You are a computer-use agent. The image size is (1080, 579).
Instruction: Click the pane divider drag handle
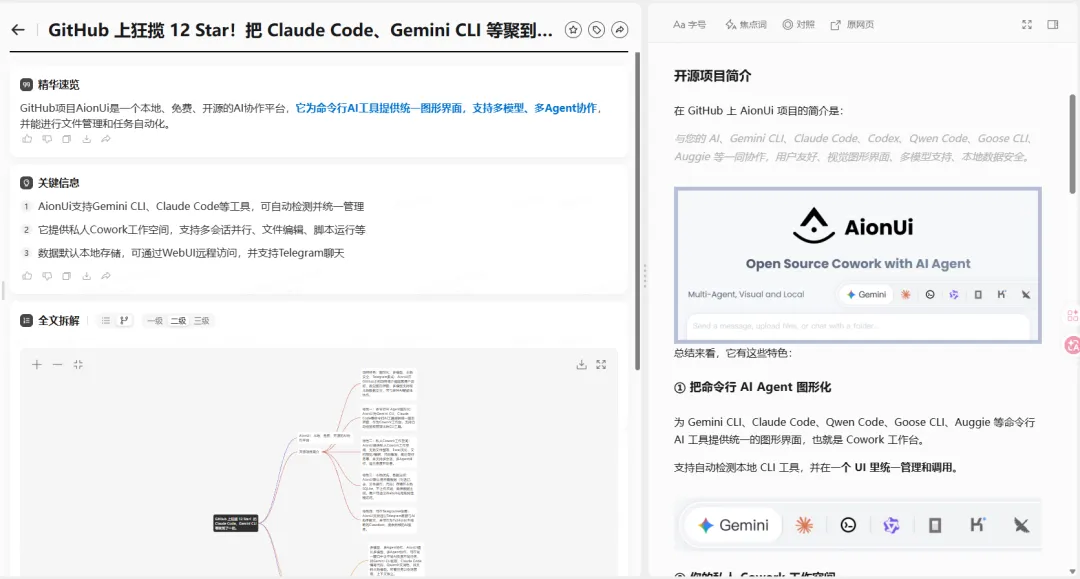pyautogui.click(x=645, y=276)
